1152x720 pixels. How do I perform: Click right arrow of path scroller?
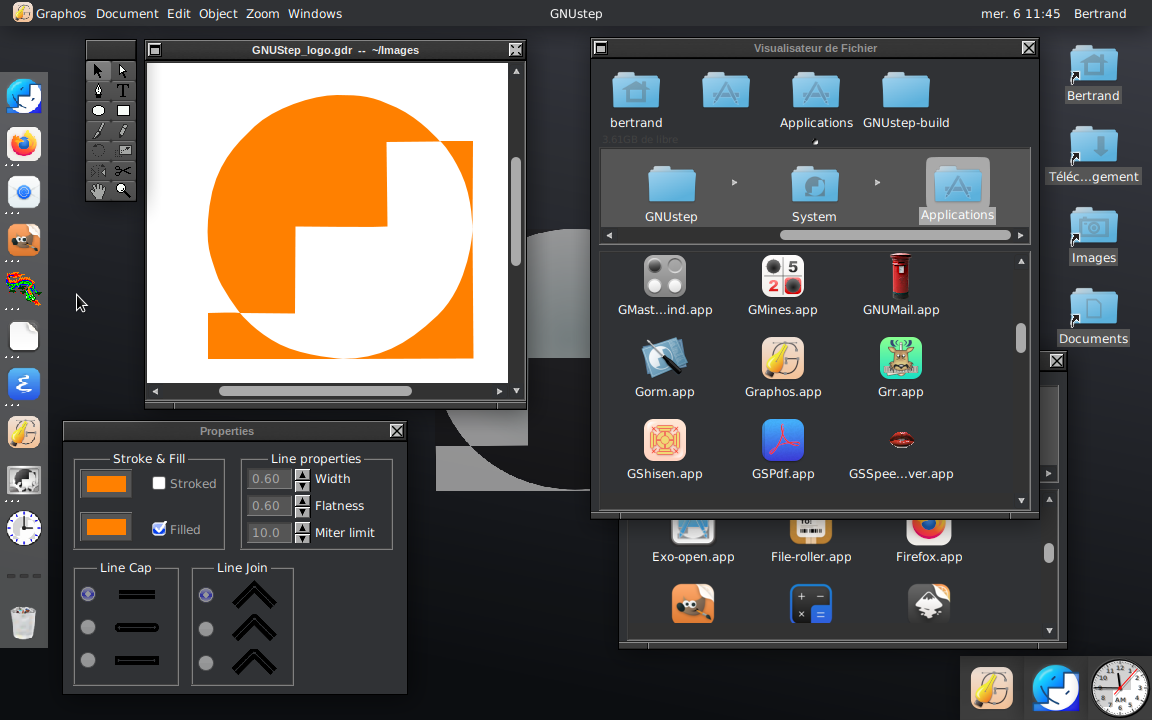tap(1020, 235)
